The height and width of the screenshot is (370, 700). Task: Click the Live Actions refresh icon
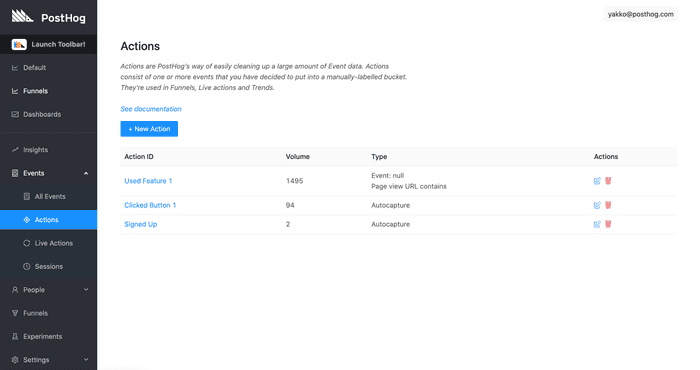[x=27, y=243]
